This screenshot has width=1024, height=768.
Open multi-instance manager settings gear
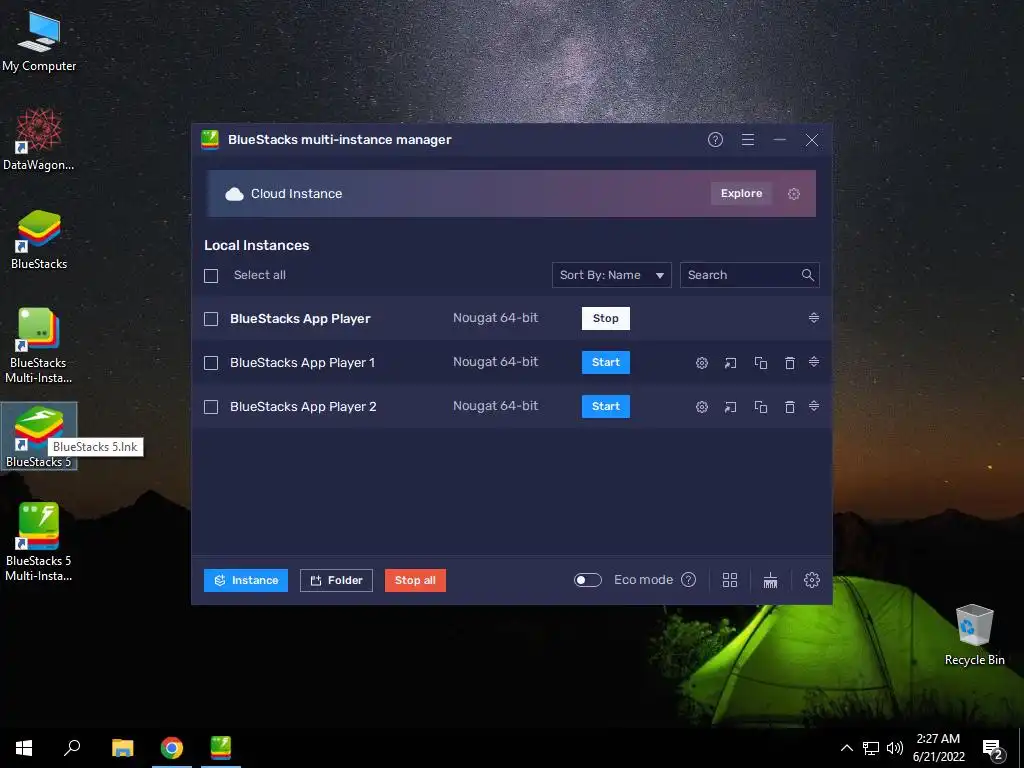[x=812, y=580]
